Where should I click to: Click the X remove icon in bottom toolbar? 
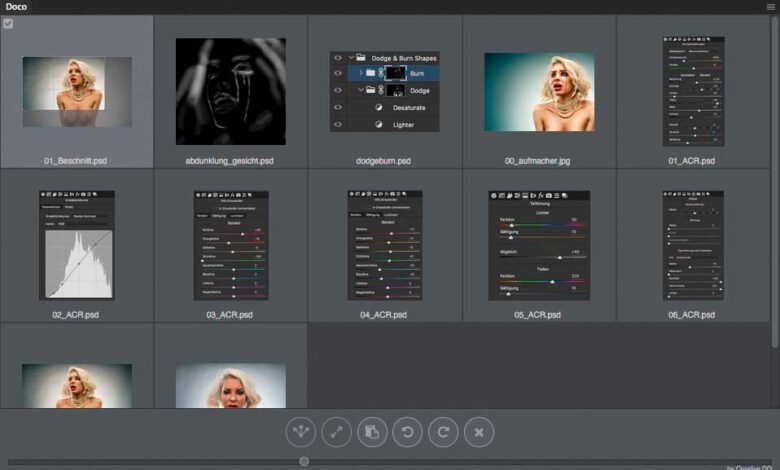point(479,432)
